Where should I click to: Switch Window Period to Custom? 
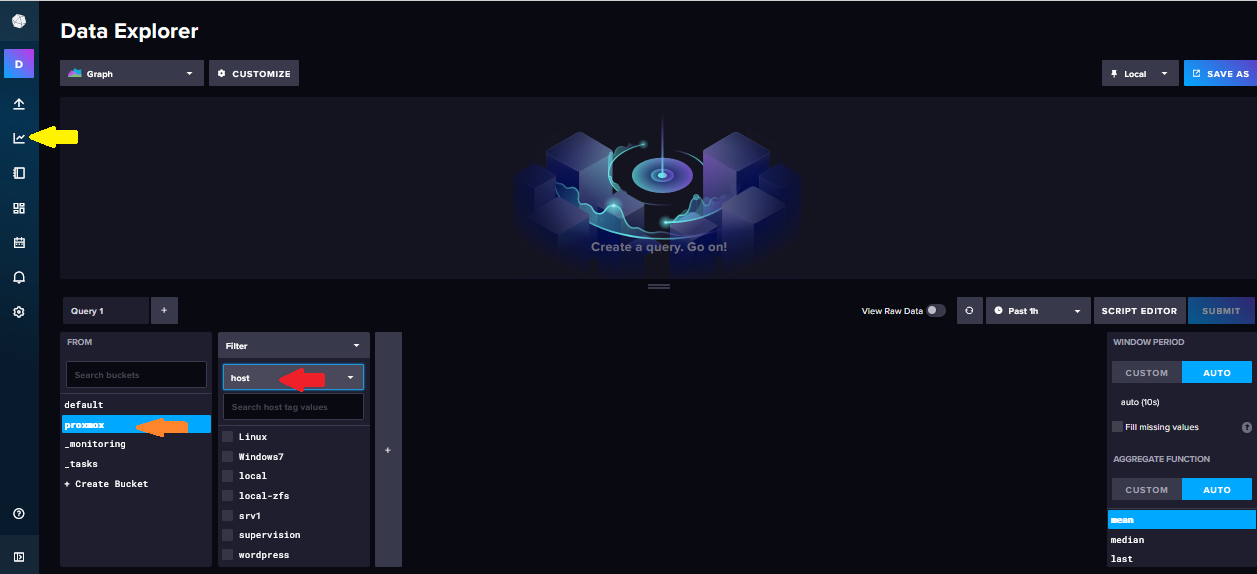coord(1146,373)
